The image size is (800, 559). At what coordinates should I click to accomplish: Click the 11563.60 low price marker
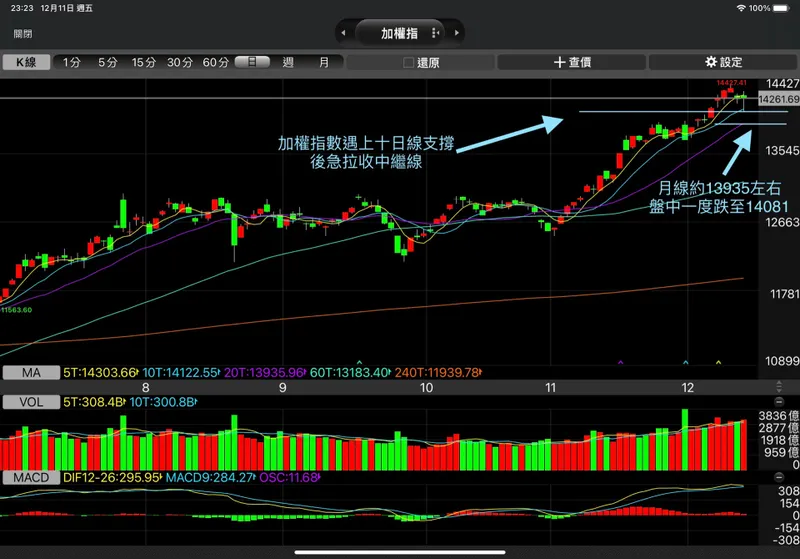click(16, 310)
